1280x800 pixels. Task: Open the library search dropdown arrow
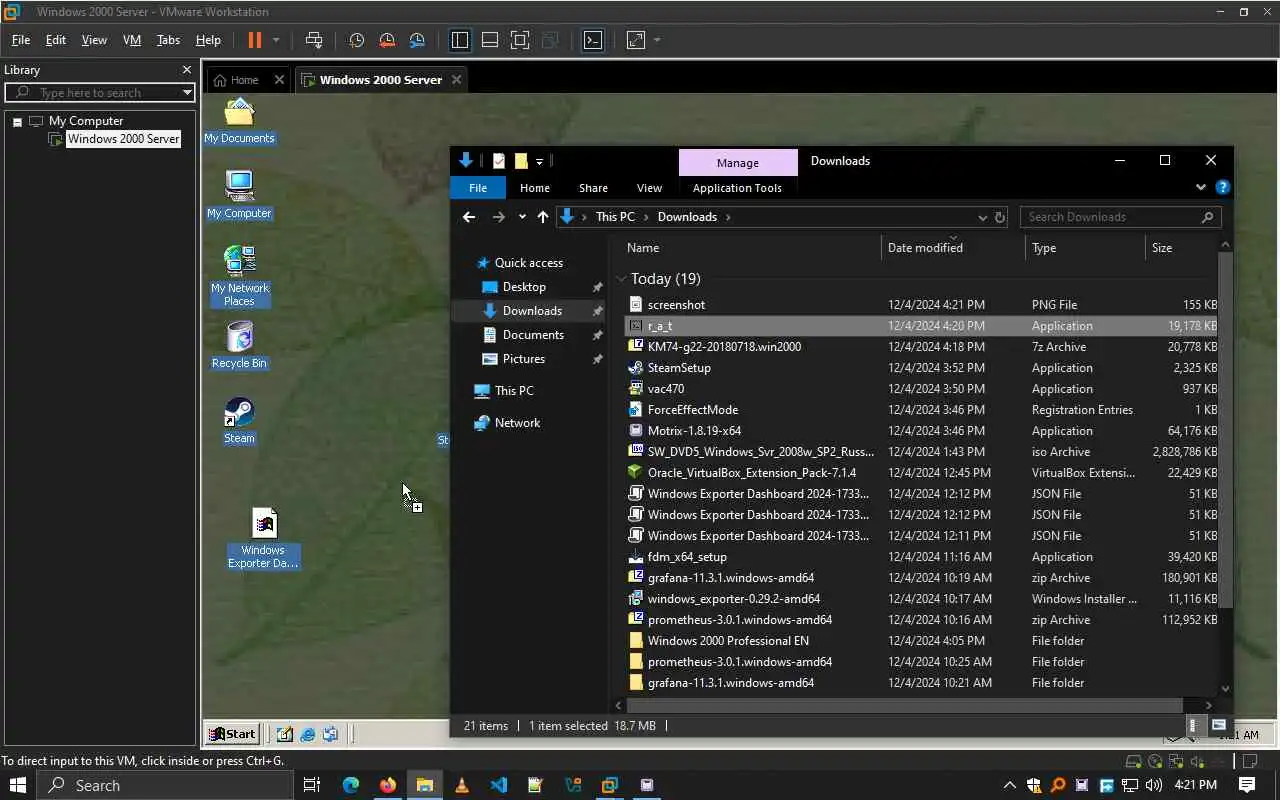[187, 92]
